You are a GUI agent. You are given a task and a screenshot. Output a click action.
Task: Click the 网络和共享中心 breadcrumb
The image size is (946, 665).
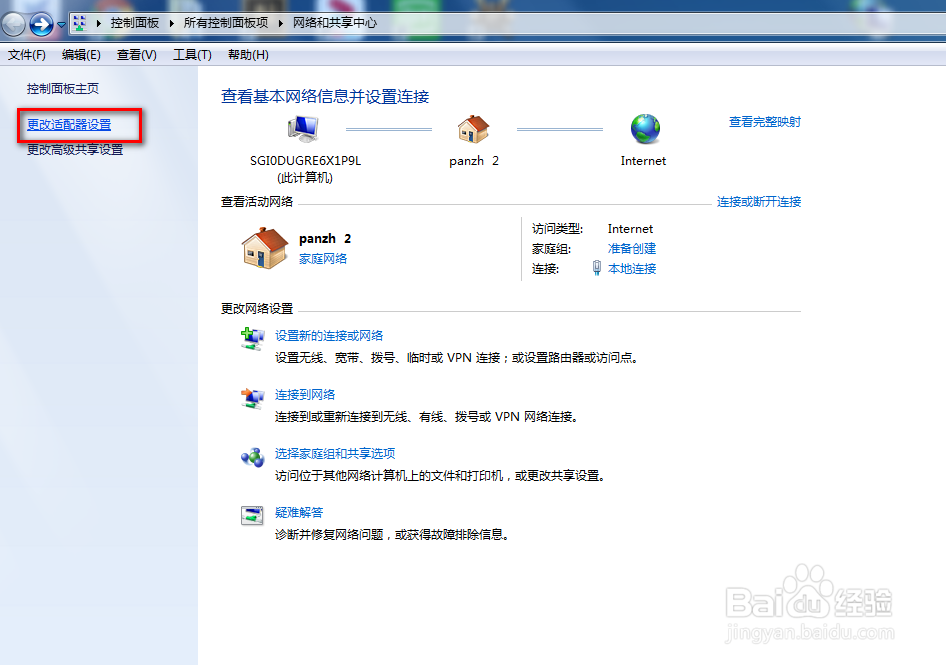coord(335,23)
